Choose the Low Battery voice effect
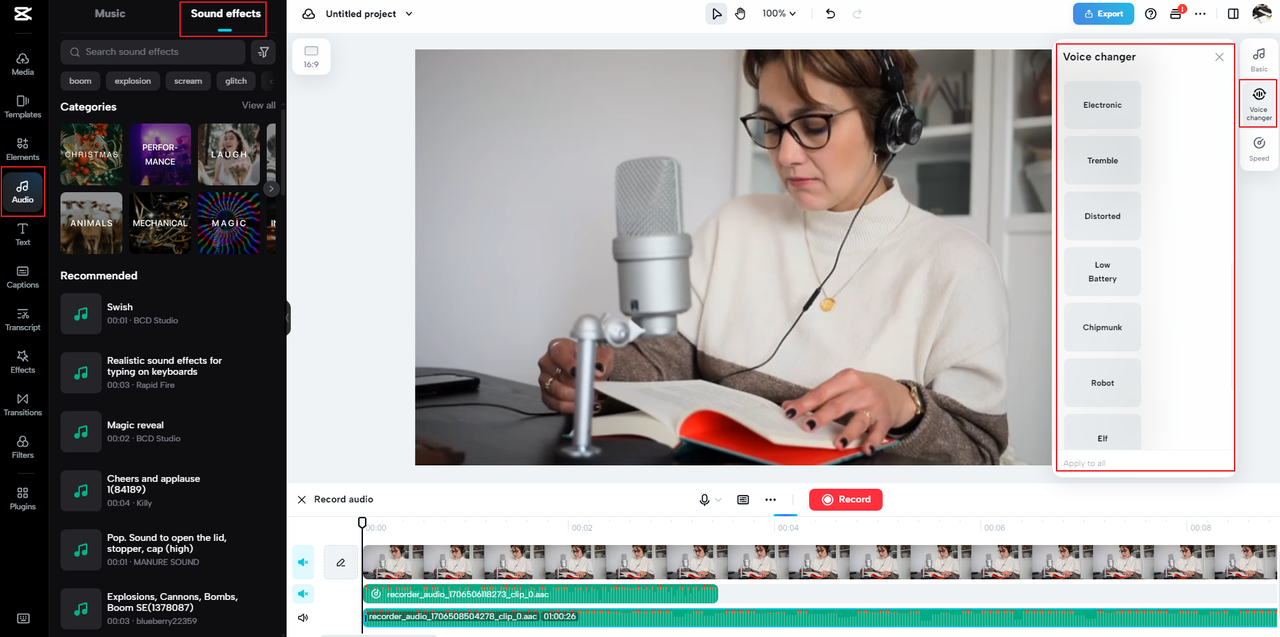1280x637 pixels. click(x=1103, y=272)
